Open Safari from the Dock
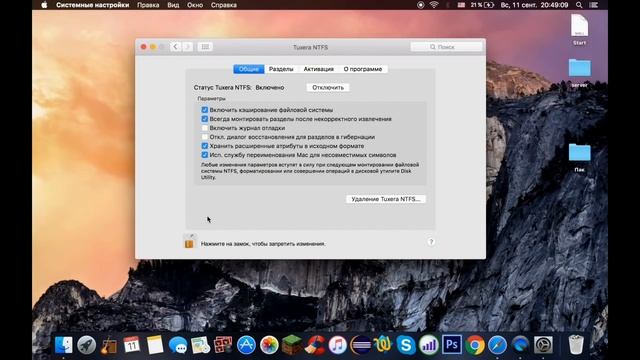 click(x=497, y=345)
